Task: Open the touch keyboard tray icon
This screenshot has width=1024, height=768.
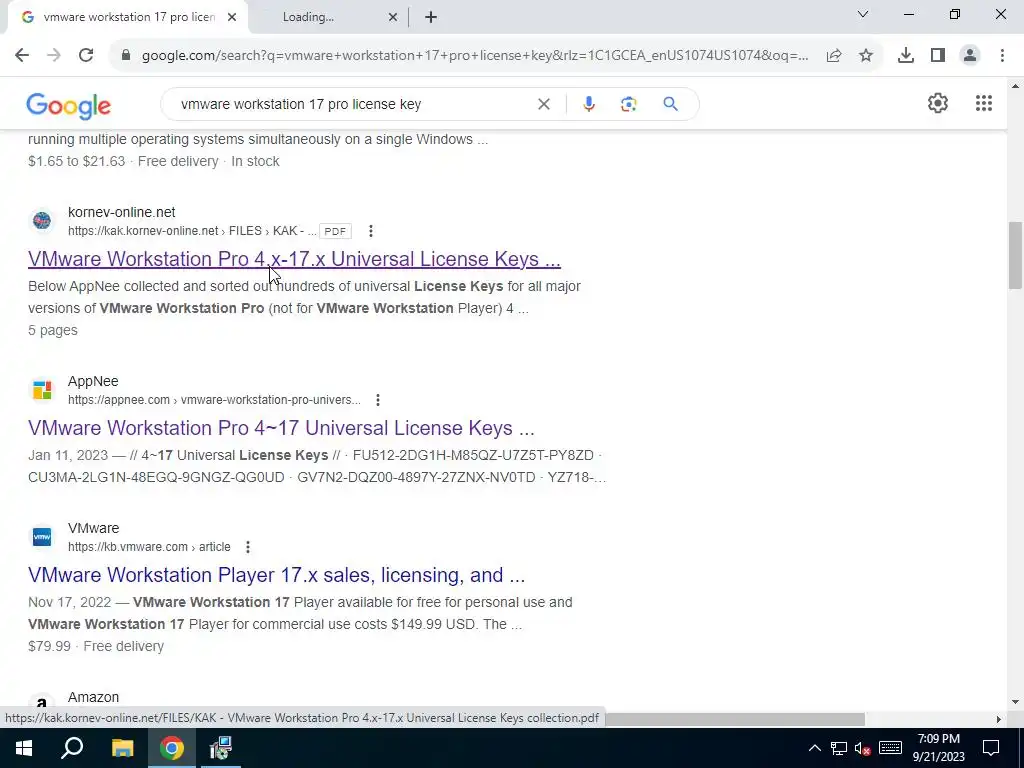Action: (x=890, y=748)
